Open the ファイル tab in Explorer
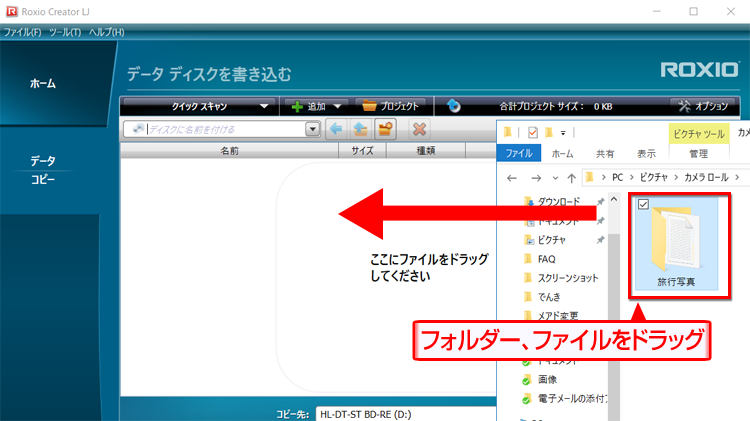Image resolution: width=750 pixels, height=421 pixels. 519,153
